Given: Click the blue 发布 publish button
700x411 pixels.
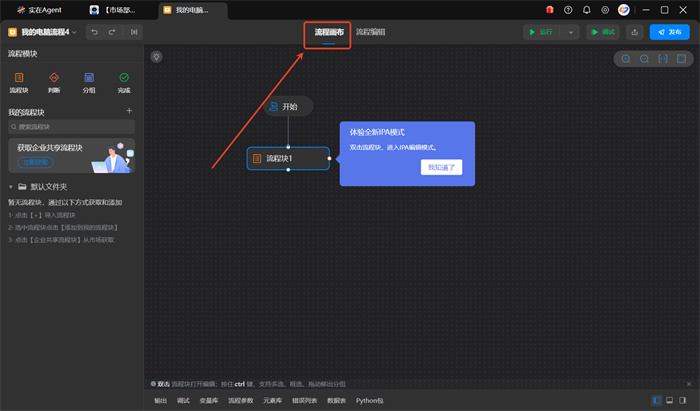Looking at the screenshot, I should [669, 32].
